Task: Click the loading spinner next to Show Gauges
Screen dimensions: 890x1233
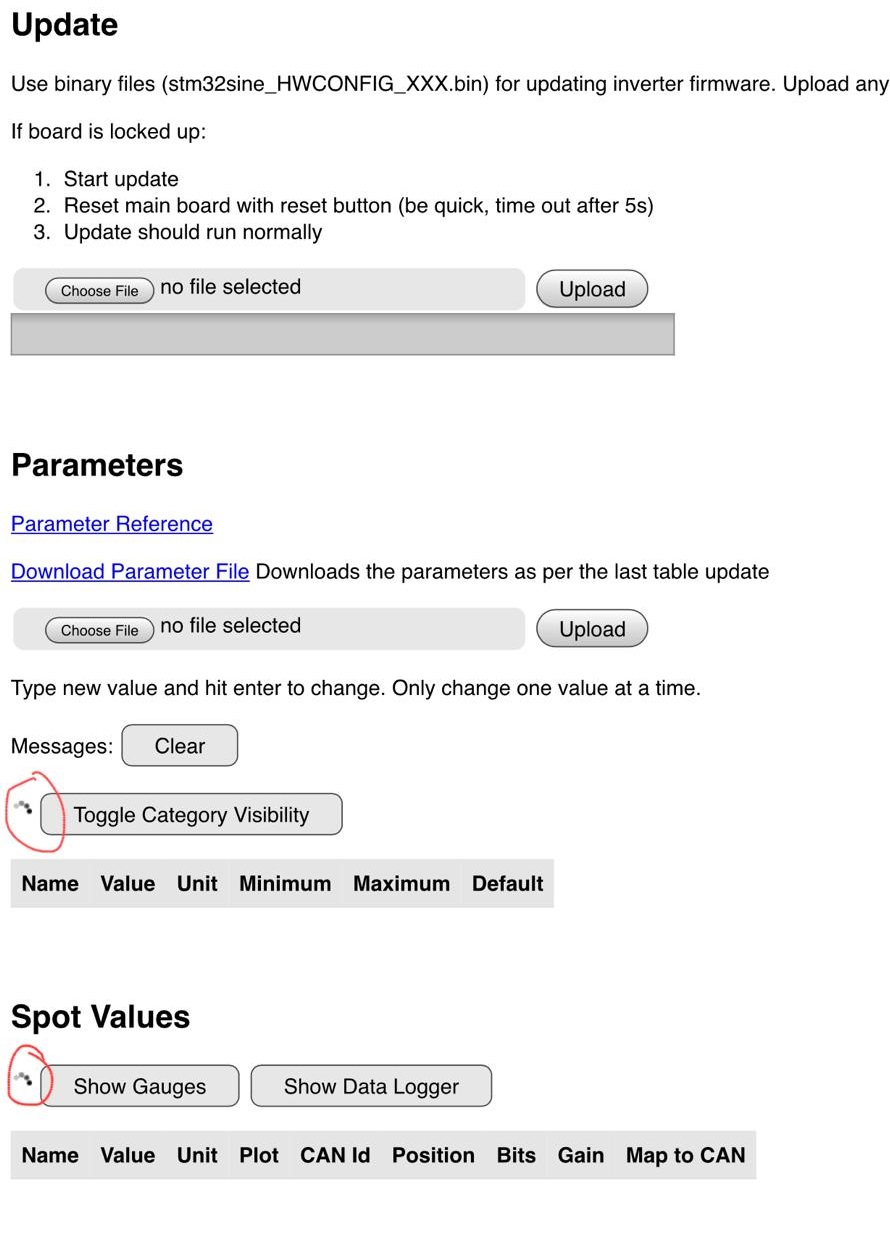Action: tap(24, 1079)
